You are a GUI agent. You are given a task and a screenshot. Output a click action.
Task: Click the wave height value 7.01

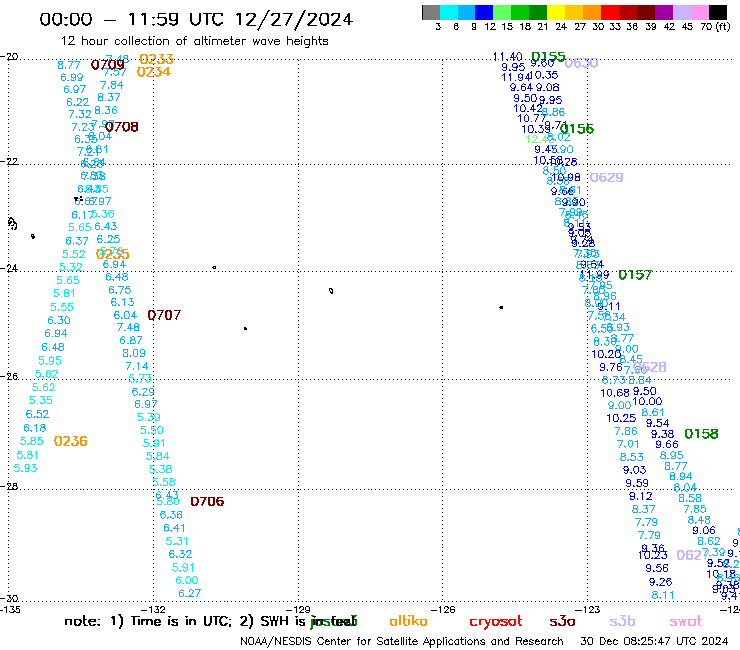(x=628, y=444)
